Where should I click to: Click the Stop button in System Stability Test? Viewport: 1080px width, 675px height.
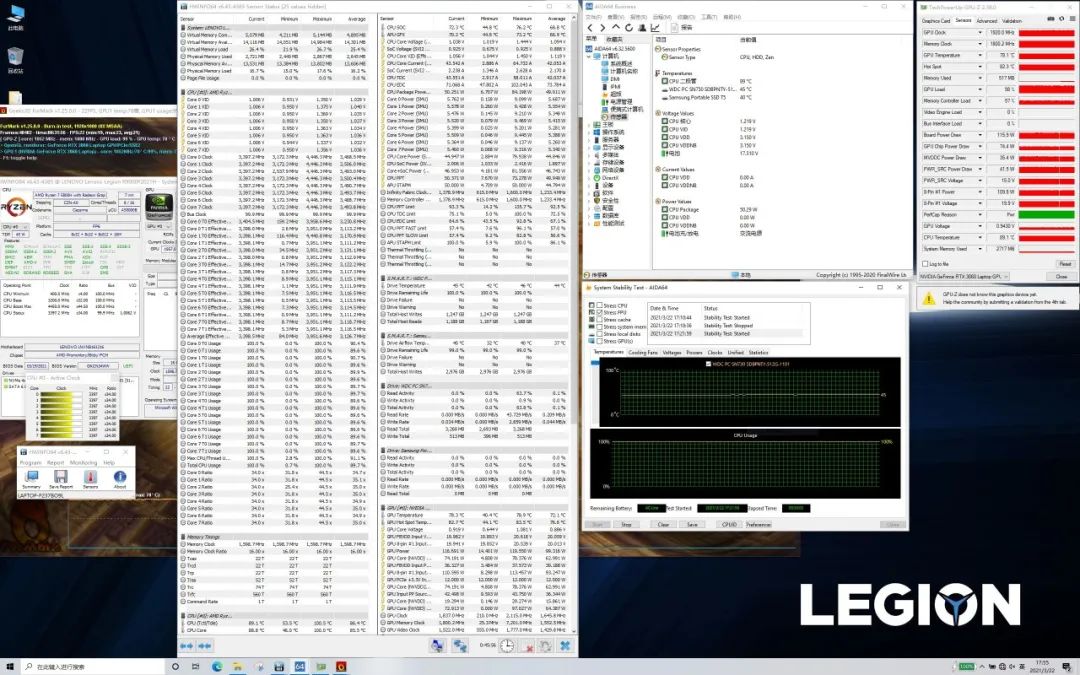[x=626, y=524]
